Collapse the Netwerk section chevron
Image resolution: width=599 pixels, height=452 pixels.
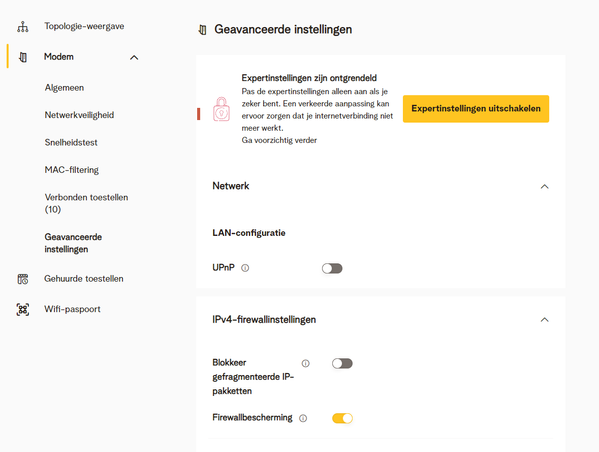click(545, 186)
